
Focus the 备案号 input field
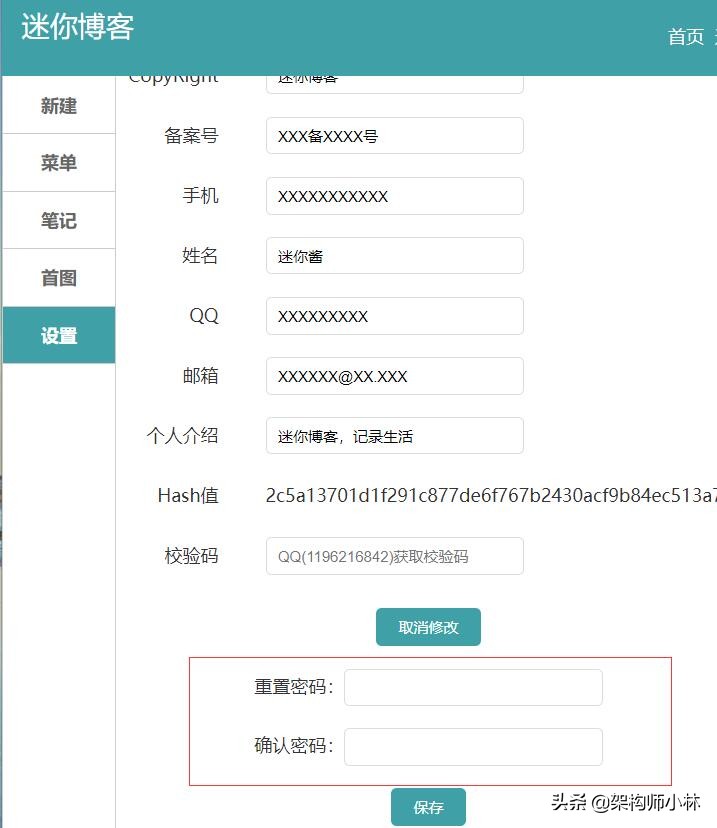(394, 136)
